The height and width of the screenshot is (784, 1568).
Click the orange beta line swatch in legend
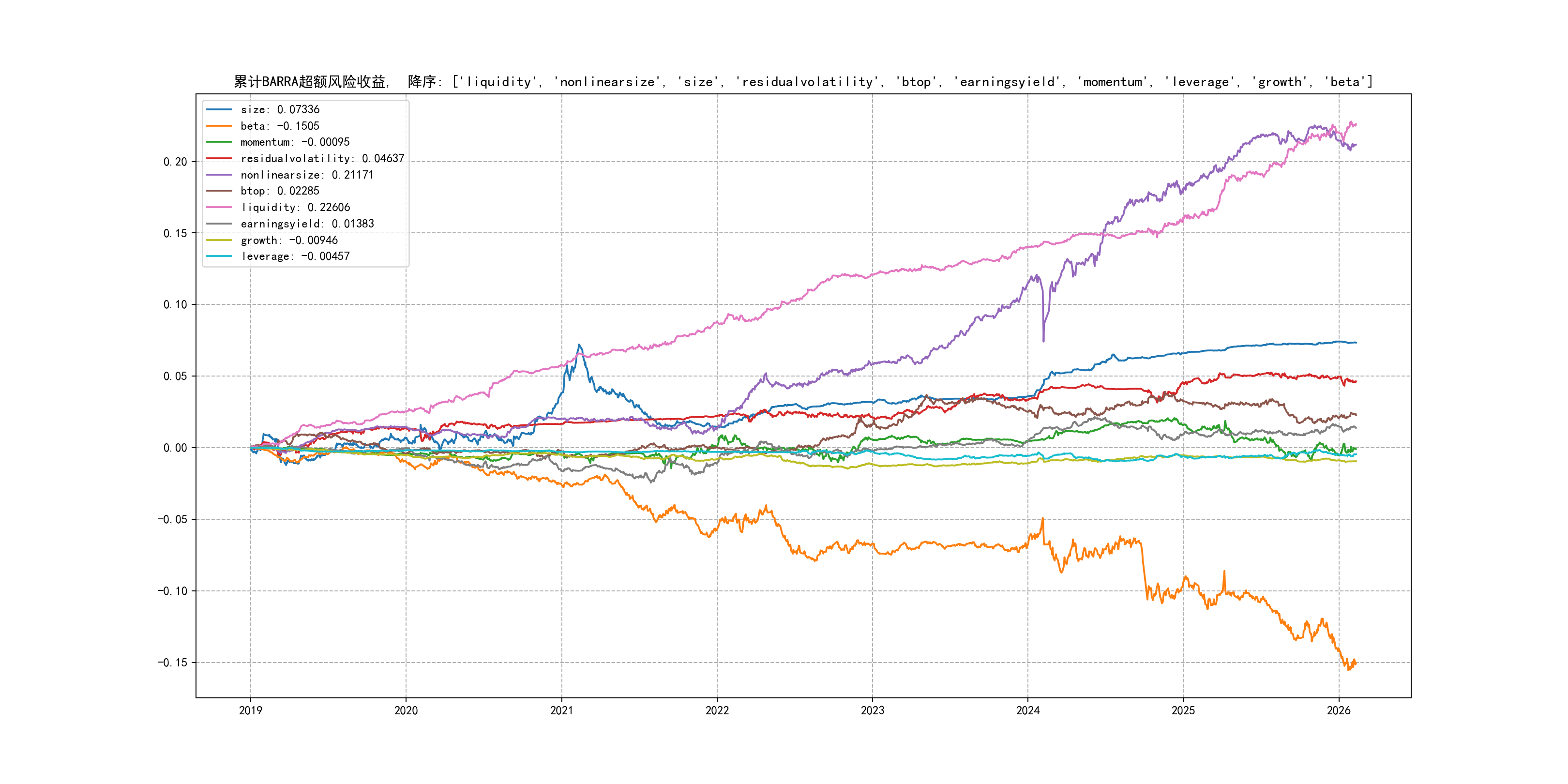click(x=219, y=126)
